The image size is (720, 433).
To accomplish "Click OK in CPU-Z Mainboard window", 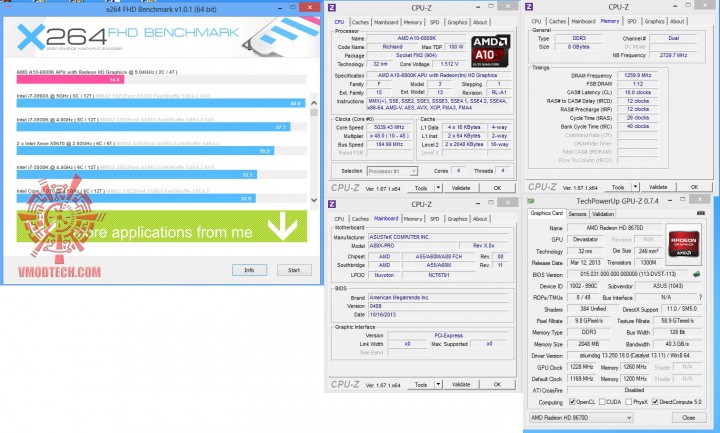I will click(x=497, y=384).
